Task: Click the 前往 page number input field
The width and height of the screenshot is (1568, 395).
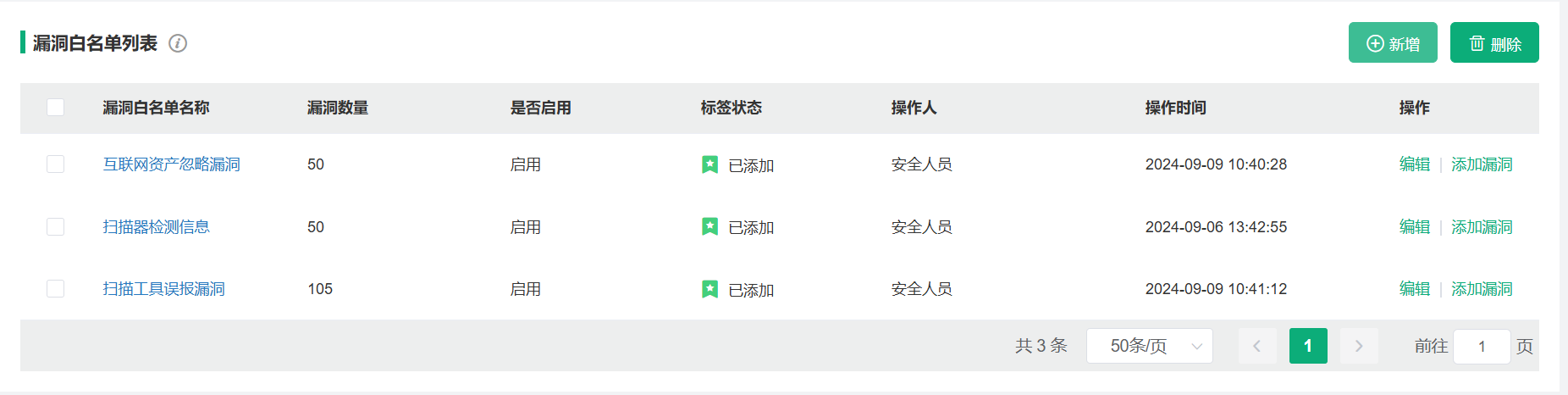Action: tap(1482, 346)
